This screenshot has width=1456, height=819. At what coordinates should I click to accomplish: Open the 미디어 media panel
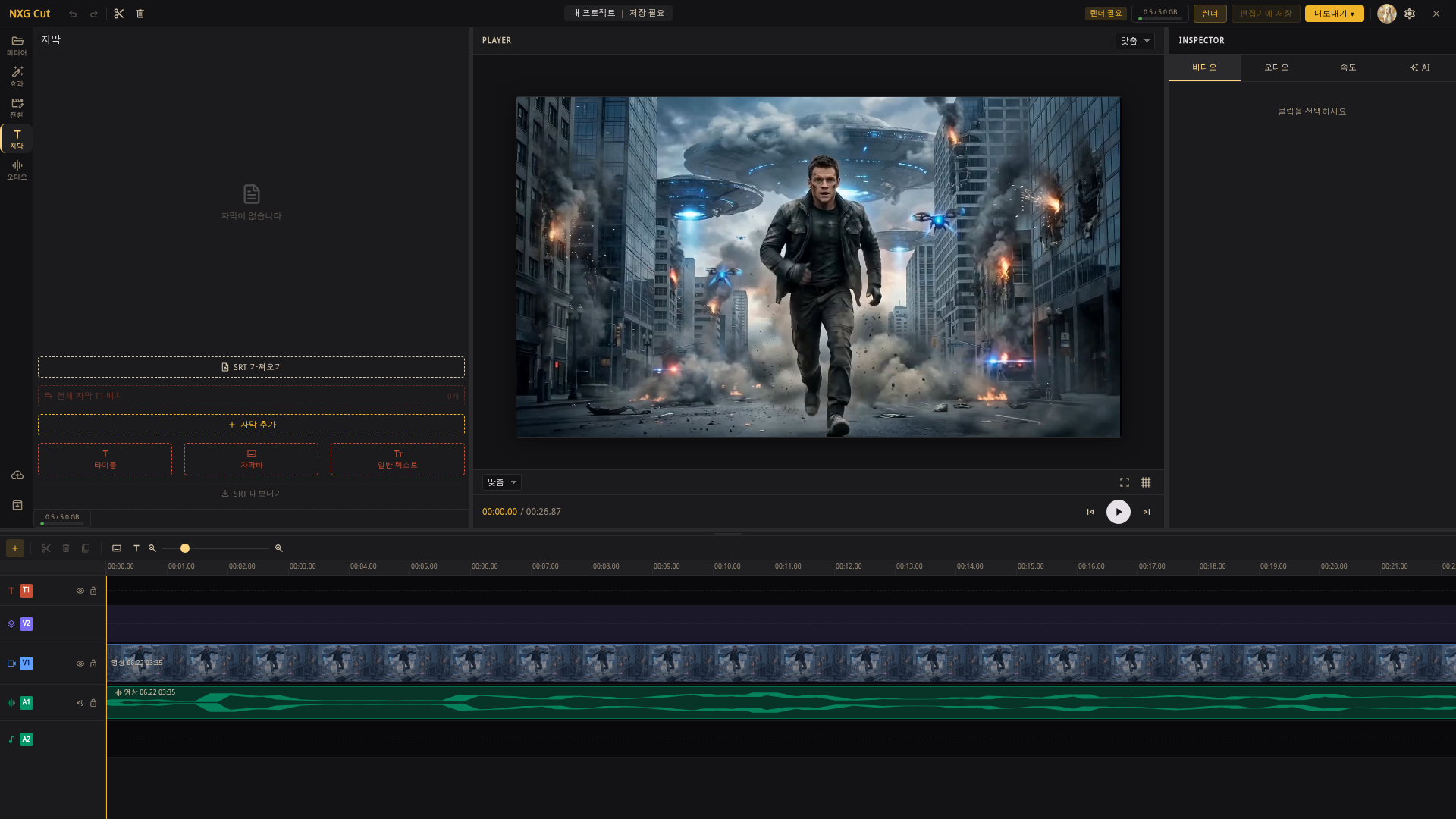click(17, 45)
